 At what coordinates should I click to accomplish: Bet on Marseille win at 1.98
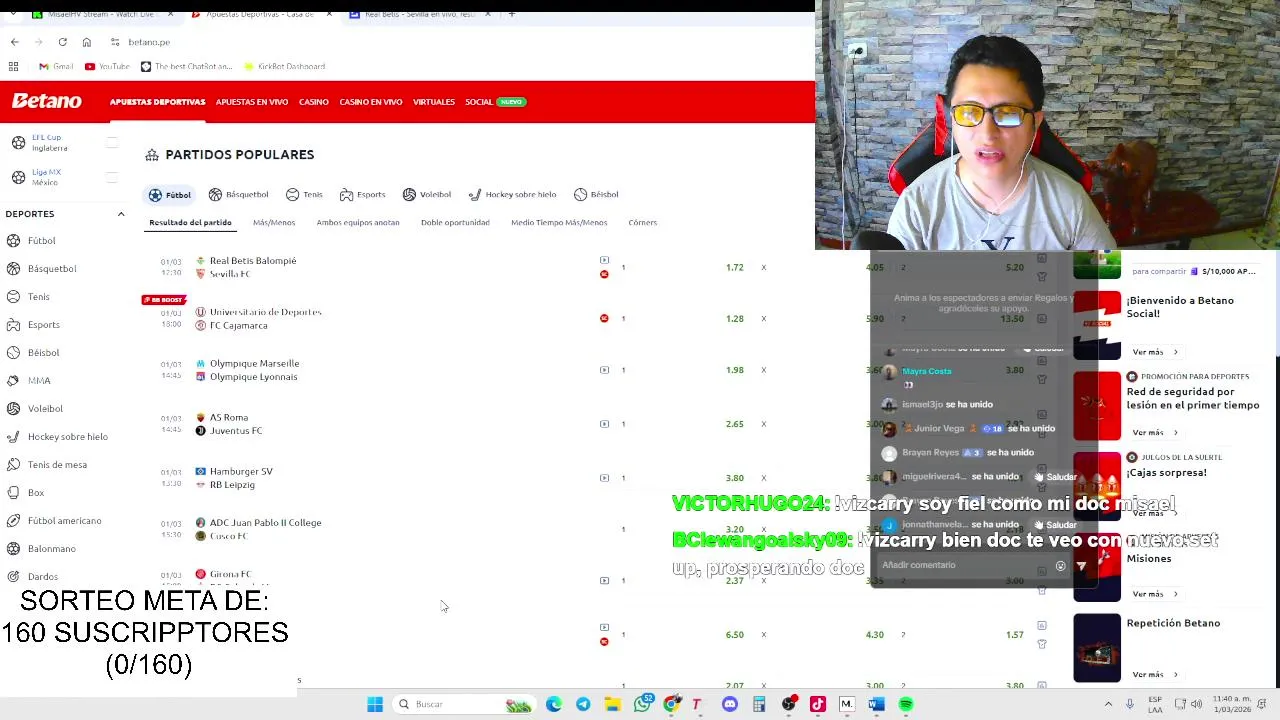pyautogui.click(x=735, y=370)
